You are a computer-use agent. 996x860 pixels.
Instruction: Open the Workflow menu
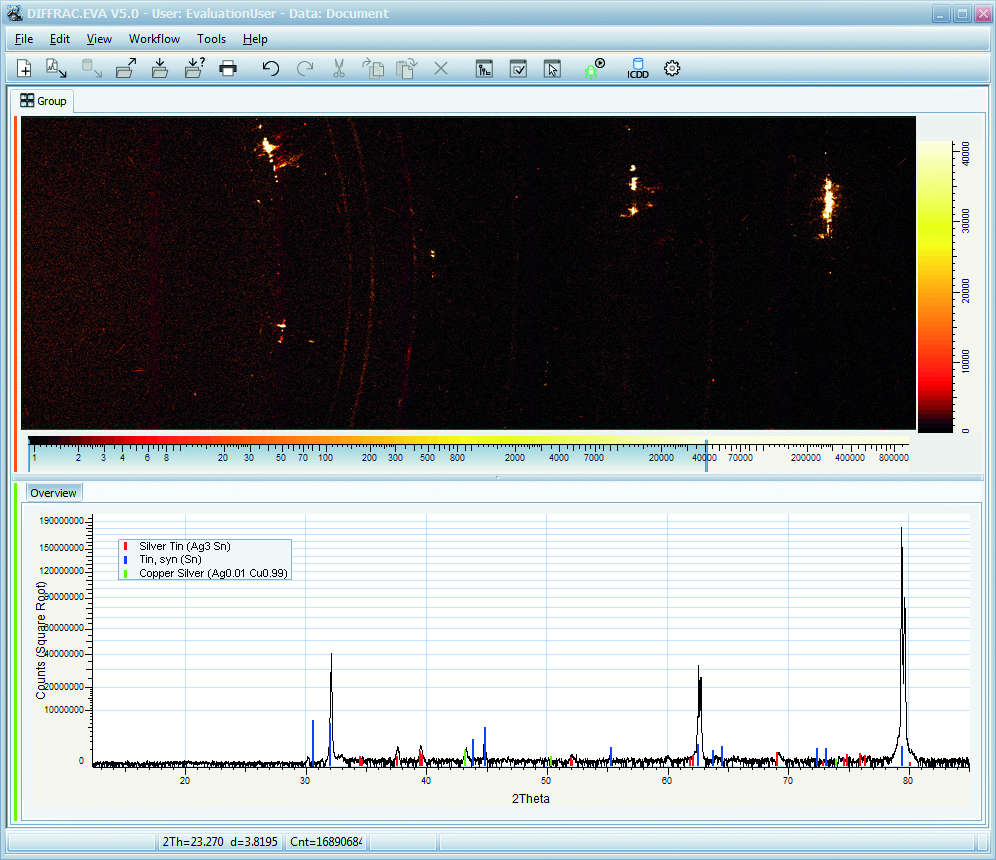tap(154, 39)
